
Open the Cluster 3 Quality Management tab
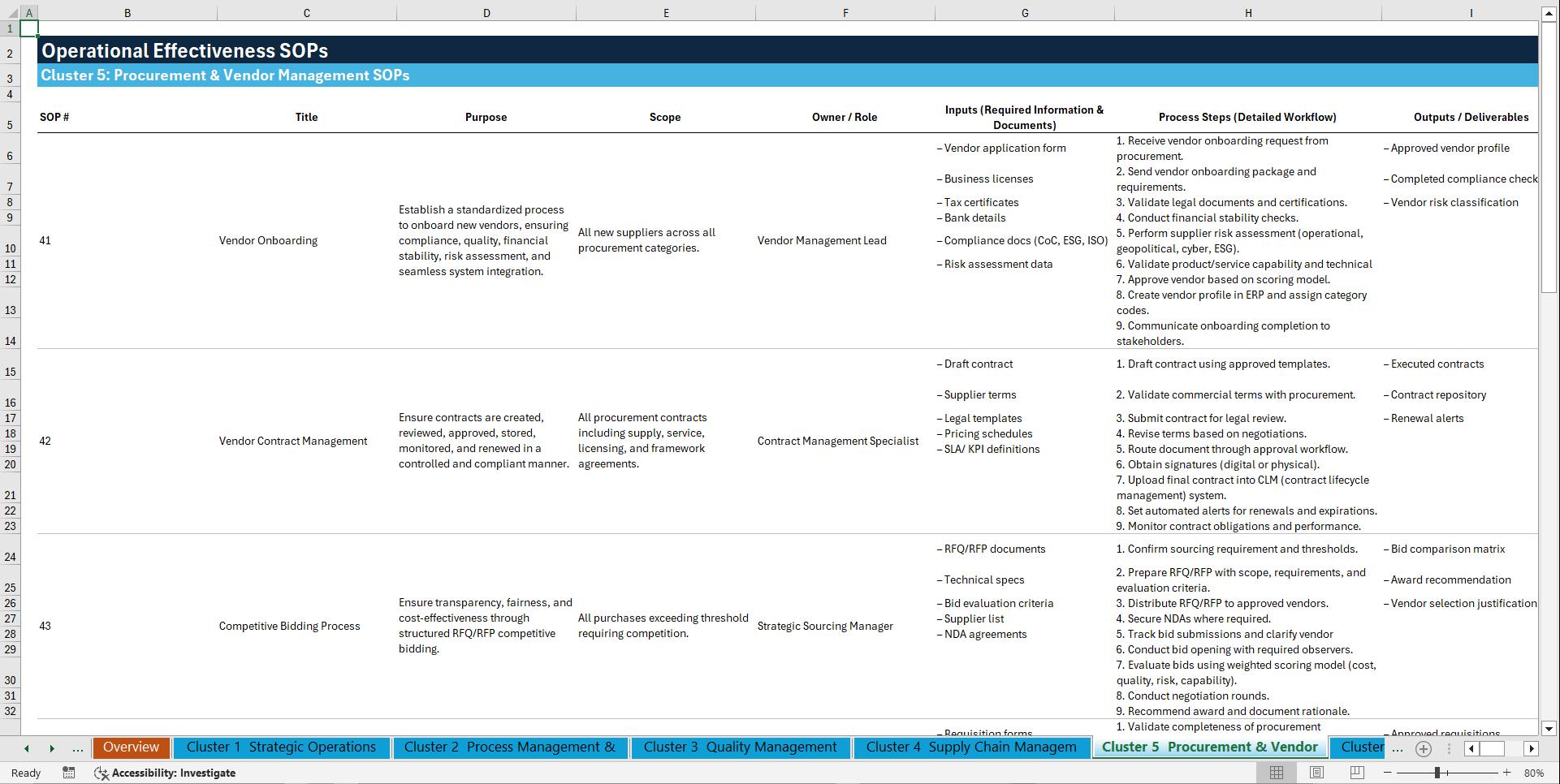coord(741,747)
